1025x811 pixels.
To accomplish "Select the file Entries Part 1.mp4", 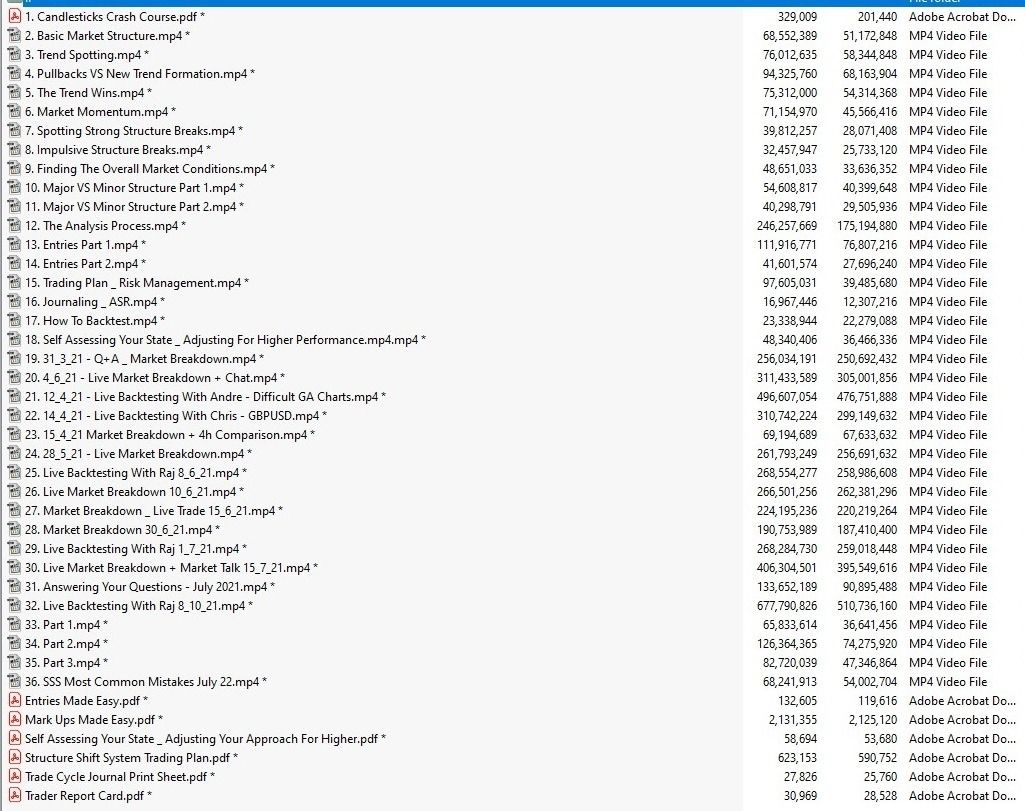I will coord(90,245).
